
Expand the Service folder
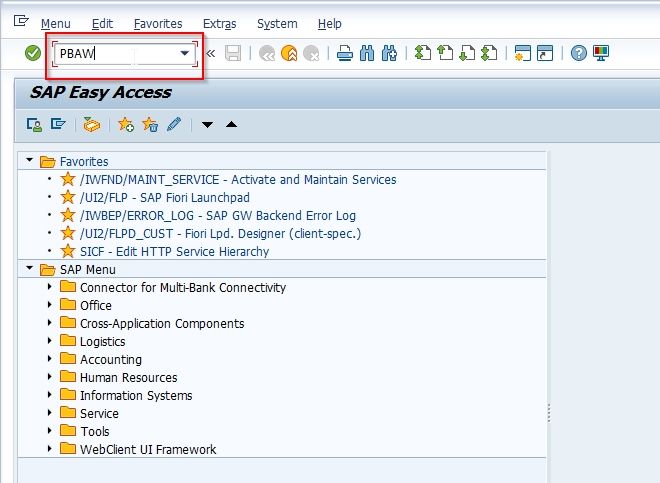pyautogui.click(x=50, y=413)
